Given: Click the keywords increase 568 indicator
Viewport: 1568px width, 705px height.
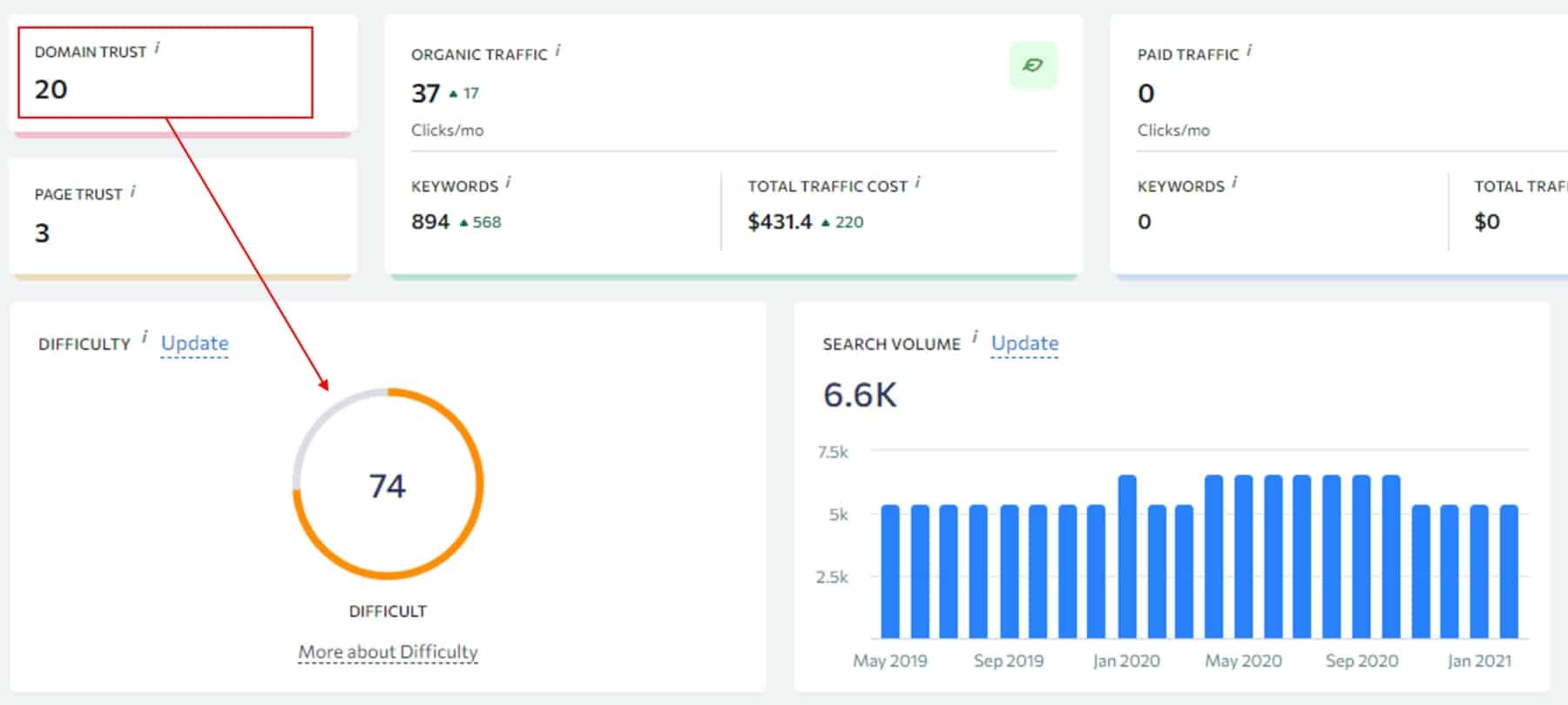Looking at the screenshot, I should (480, 222).
